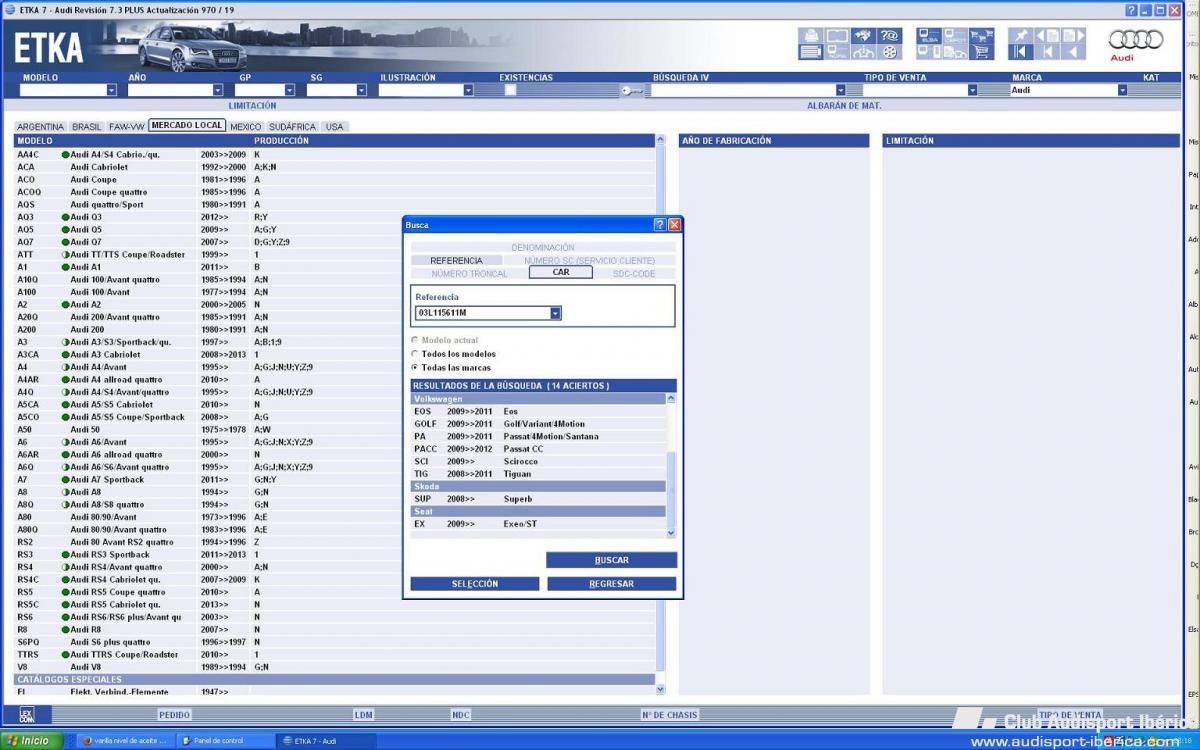Click the people and car icon
This screenshot has width=1200, height=750.
click(x=864, y=52)
